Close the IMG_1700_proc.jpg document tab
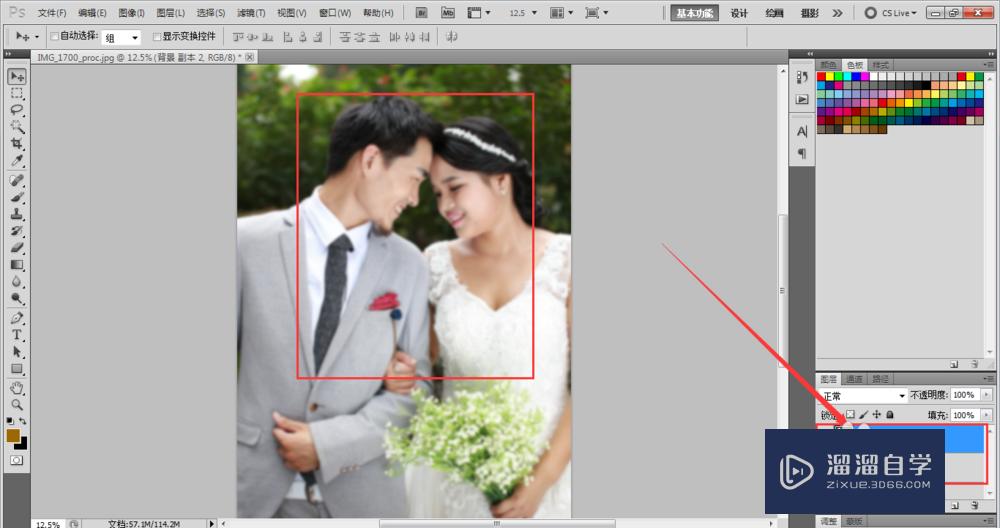 (250, 57)
